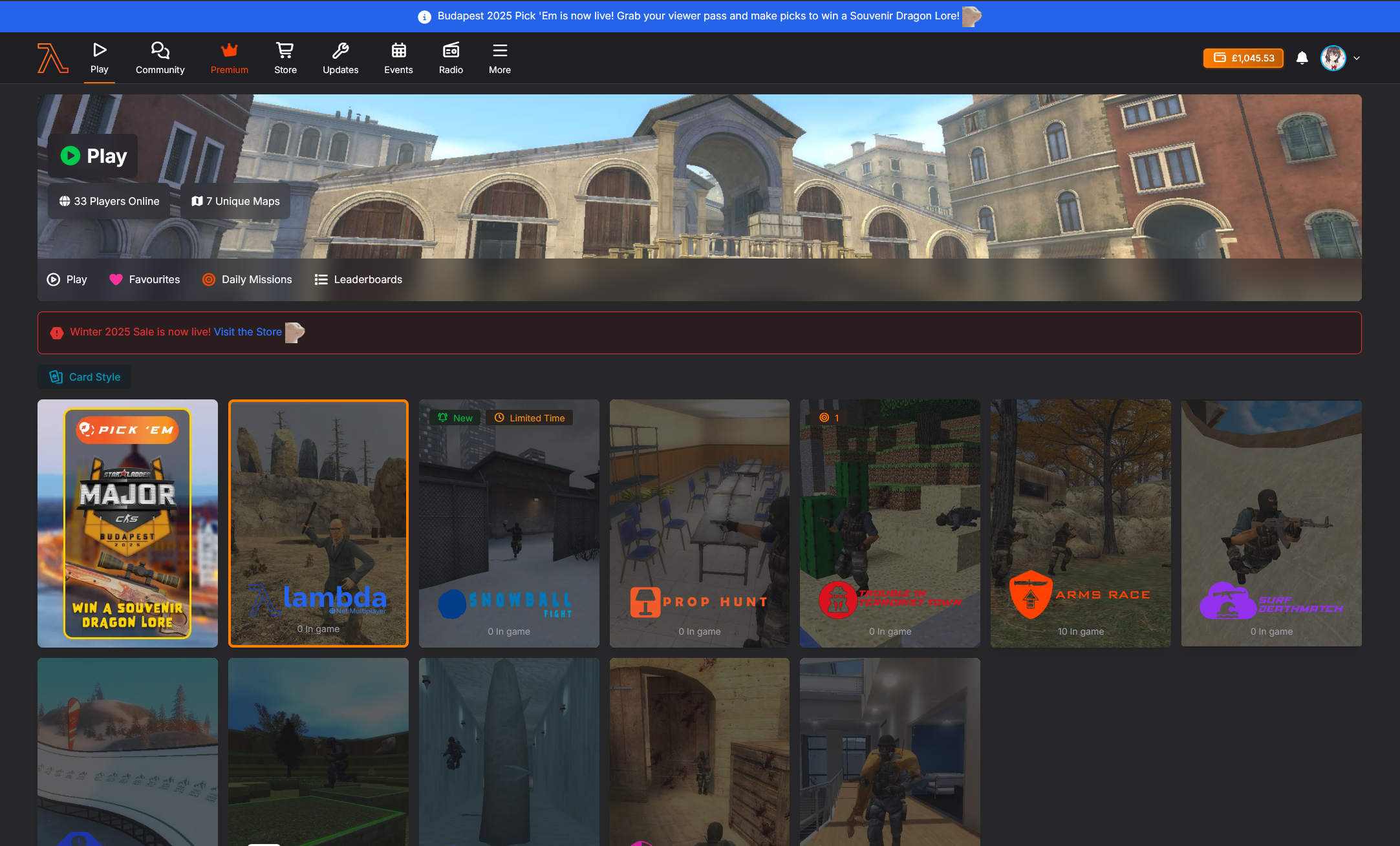The height and width of the screenshot is (846, 1400).
Task: Open the Updates wrench icon
Action: 340,50
